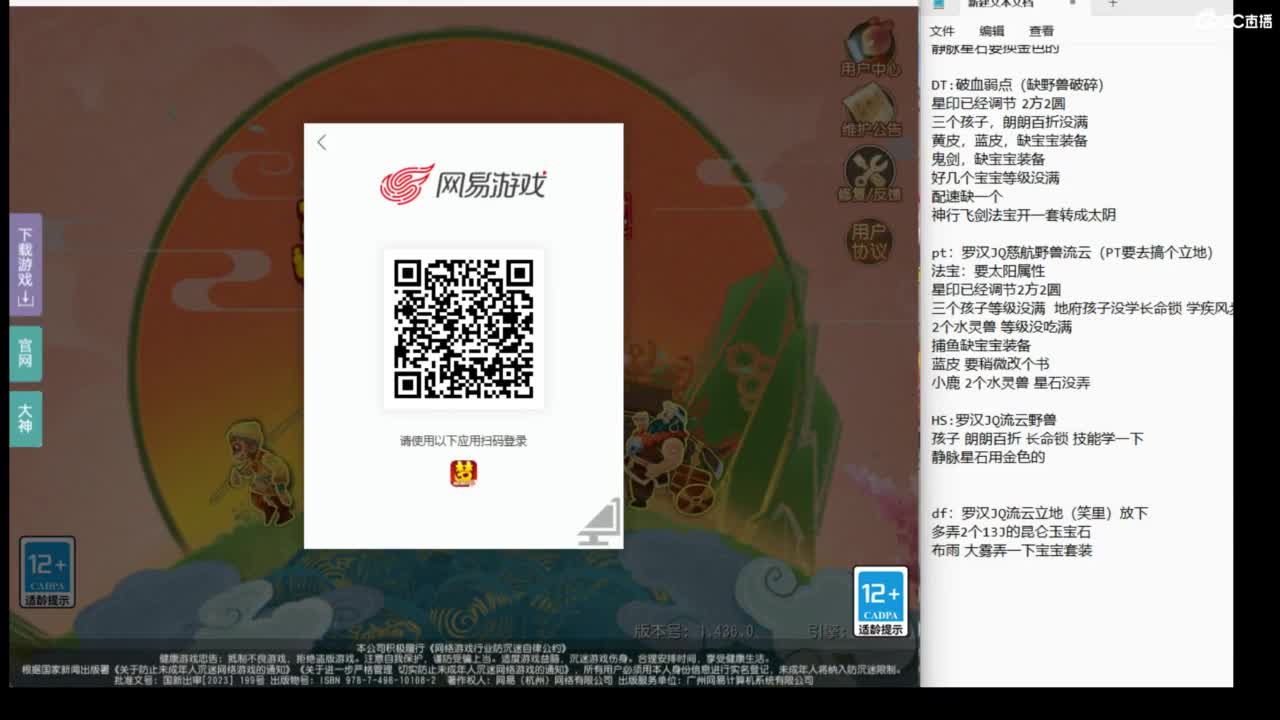Open 维护公告 announcement icon

click(869, 110)
